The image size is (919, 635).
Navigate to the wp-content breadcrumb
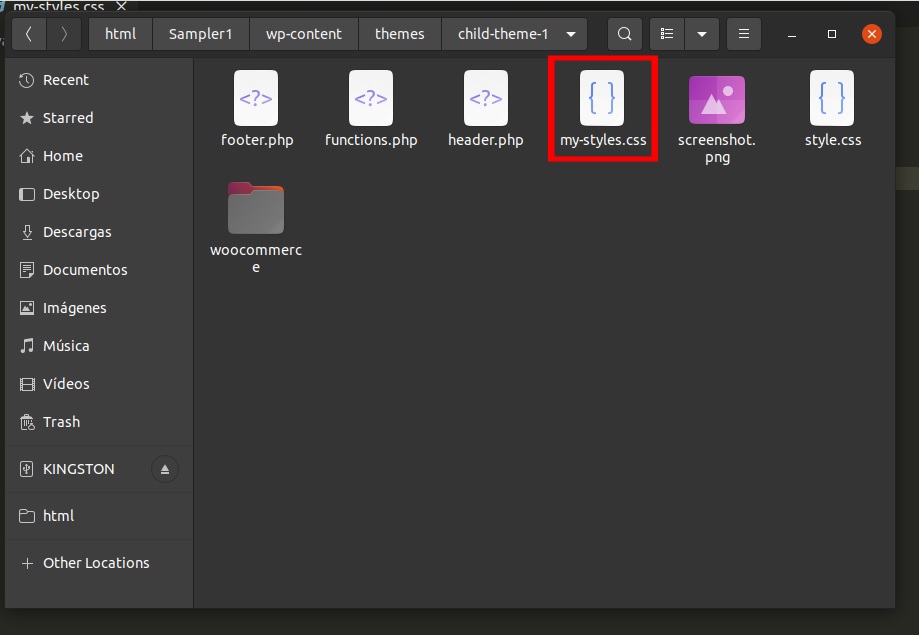click(304, 34)
